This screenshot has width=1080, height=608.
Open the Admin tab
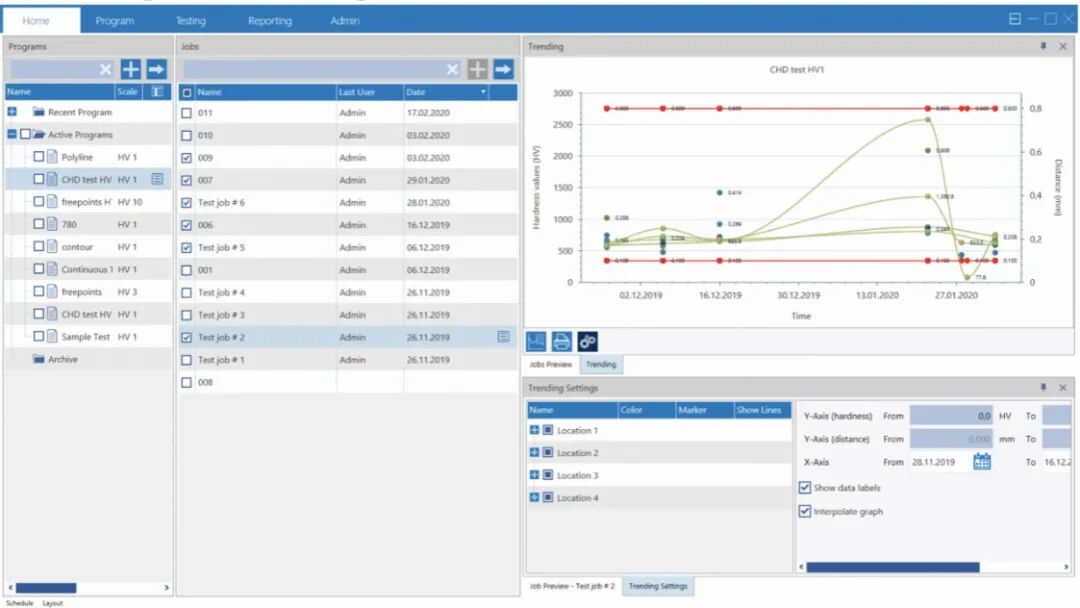click(x=344, y=21)
